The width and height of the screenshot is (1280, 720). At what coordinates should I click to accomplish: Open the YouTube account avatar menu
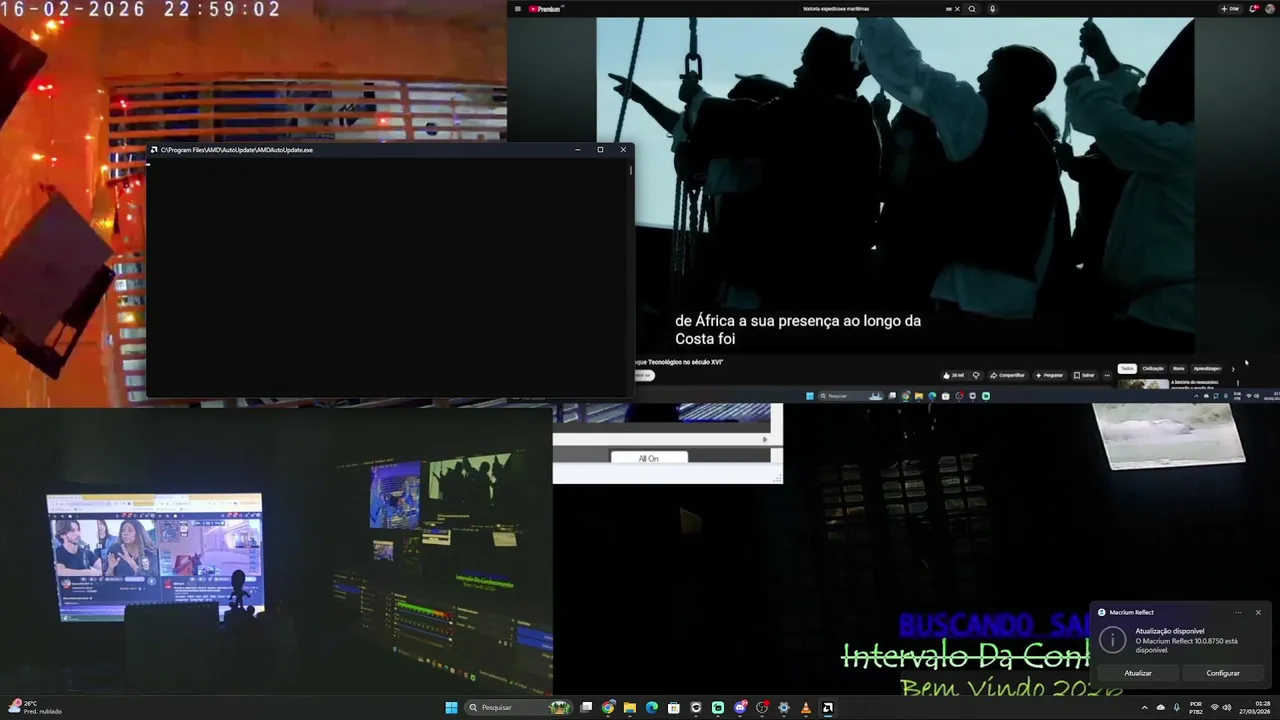pyautogui.click(x=1270, y=9)
